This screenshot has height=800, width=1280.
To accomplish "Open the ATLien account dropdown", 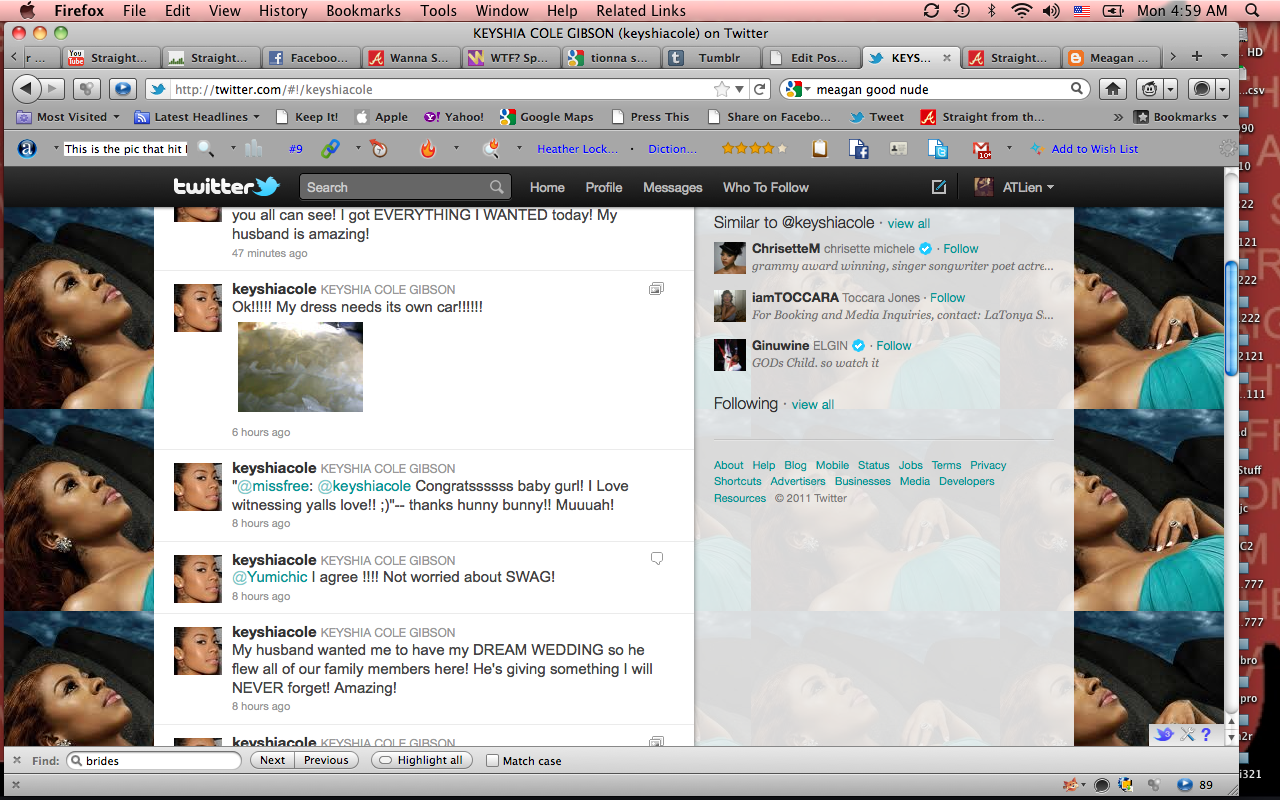I will [1014, 187].
